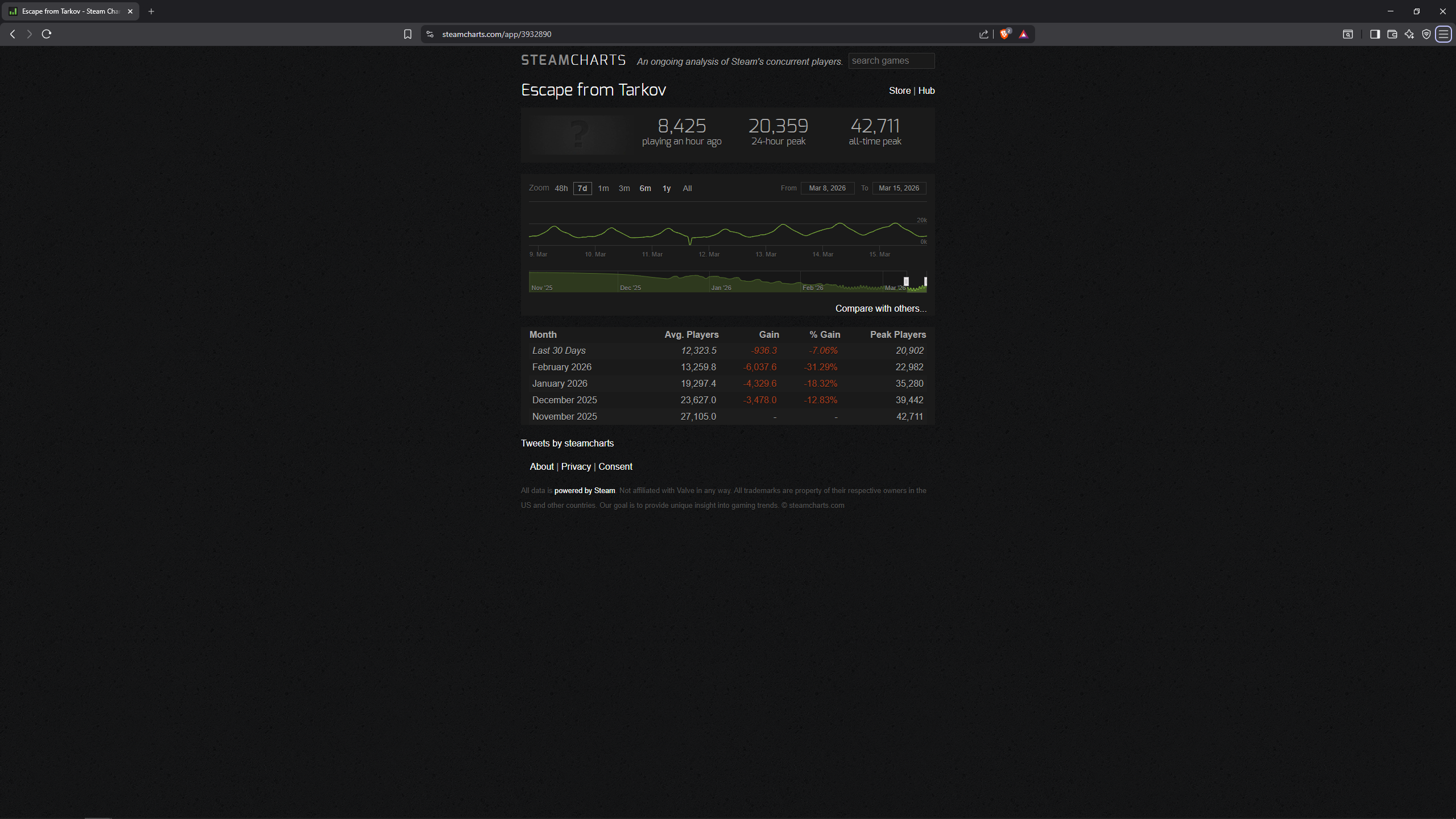Viewport: 1456px width, 819px height.
Task: Click the Brave VPN shield icon
Action: [x=1426, y=34]
